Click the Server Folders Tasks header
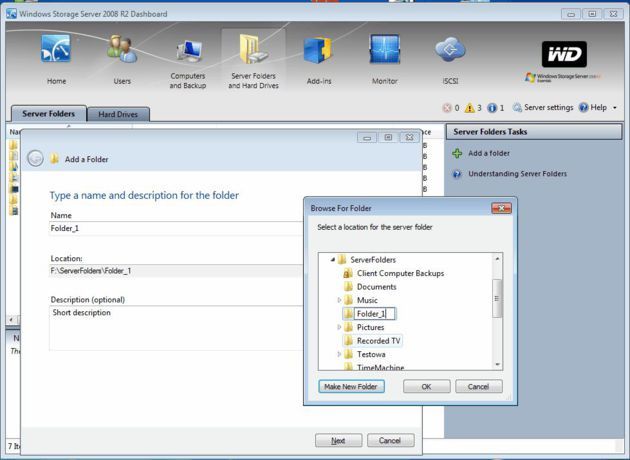This screenshot has height=460, width=630. pyautogui.click(x=534, y=132)
